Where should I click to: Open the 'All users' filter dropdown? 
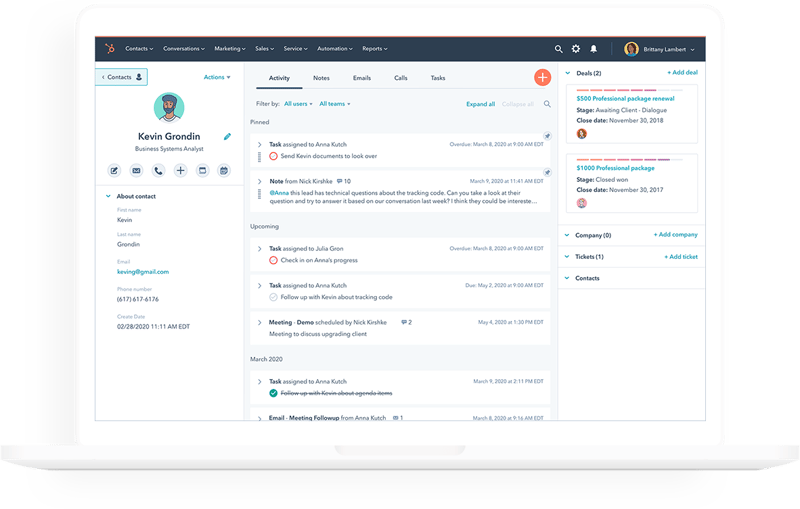click(298, 104)
